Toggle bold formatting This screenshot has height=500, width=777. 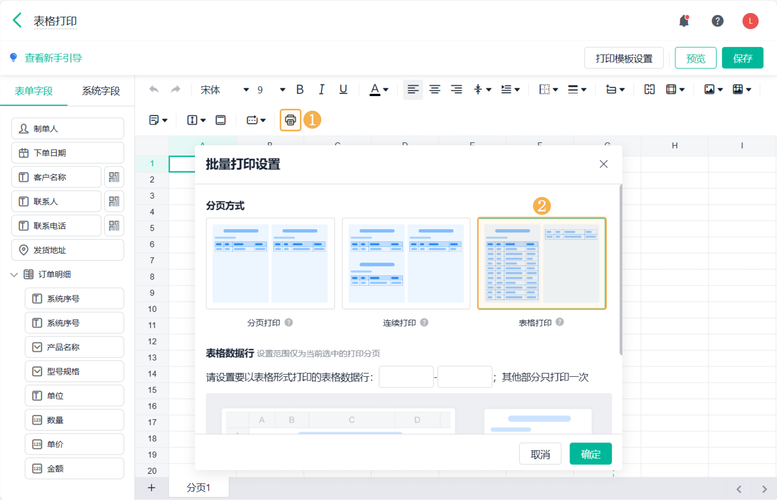pyautogui.click(x=300, y=89)
